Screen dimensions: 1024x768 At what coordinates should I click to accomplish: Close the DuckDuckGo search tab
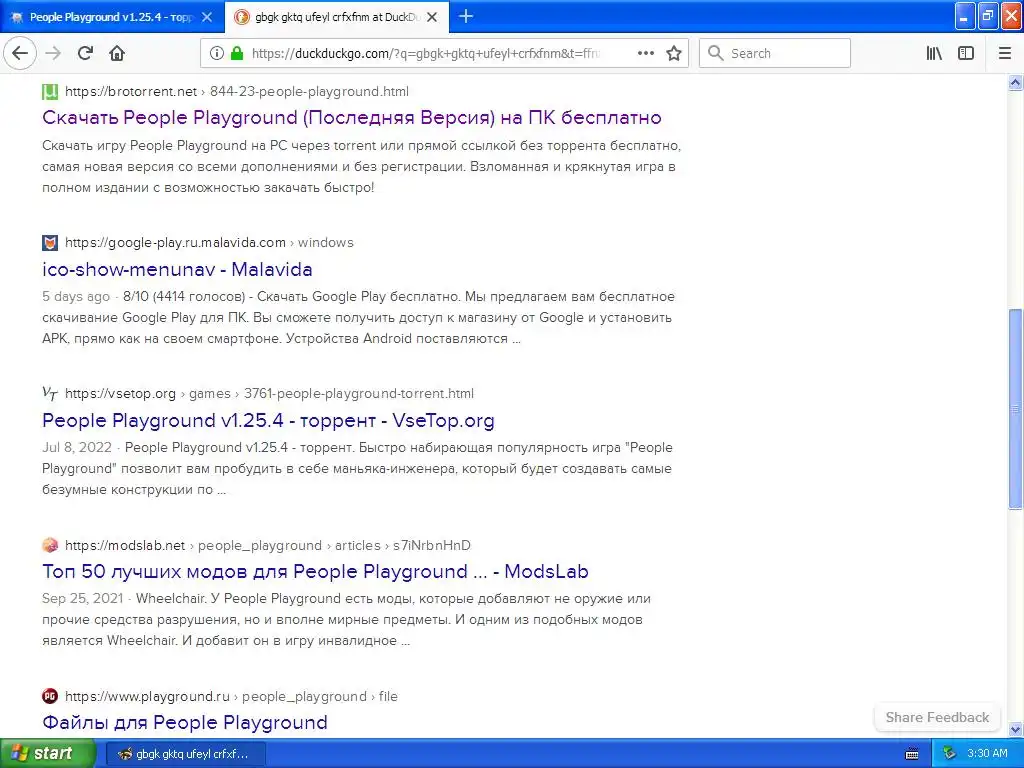pos(432,17)
